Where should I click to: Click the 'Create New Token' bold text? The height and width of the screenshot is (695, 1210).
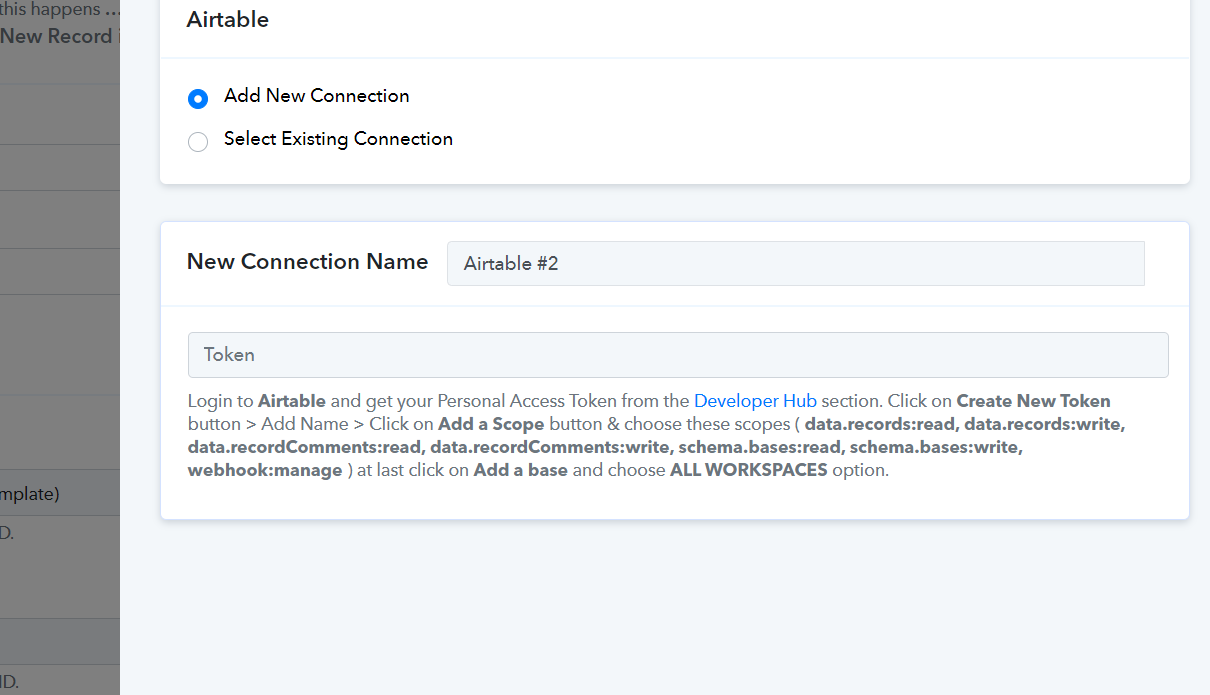point(1033,401)
